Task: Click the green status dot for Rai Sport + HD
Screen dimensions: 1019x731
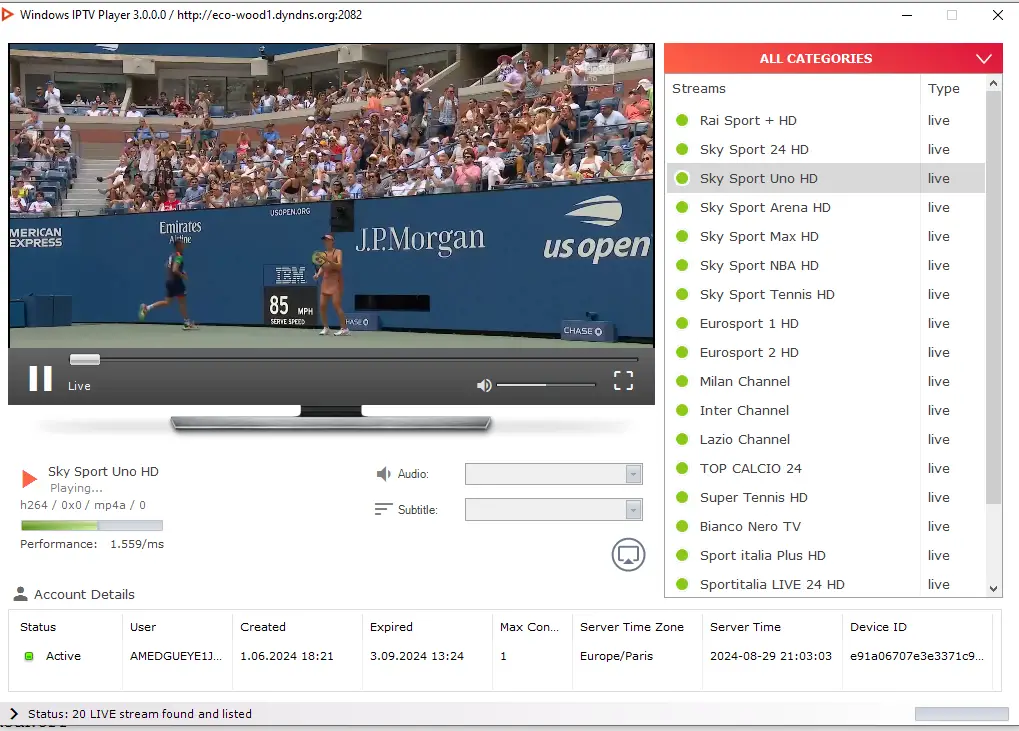Action: (682, 120)
